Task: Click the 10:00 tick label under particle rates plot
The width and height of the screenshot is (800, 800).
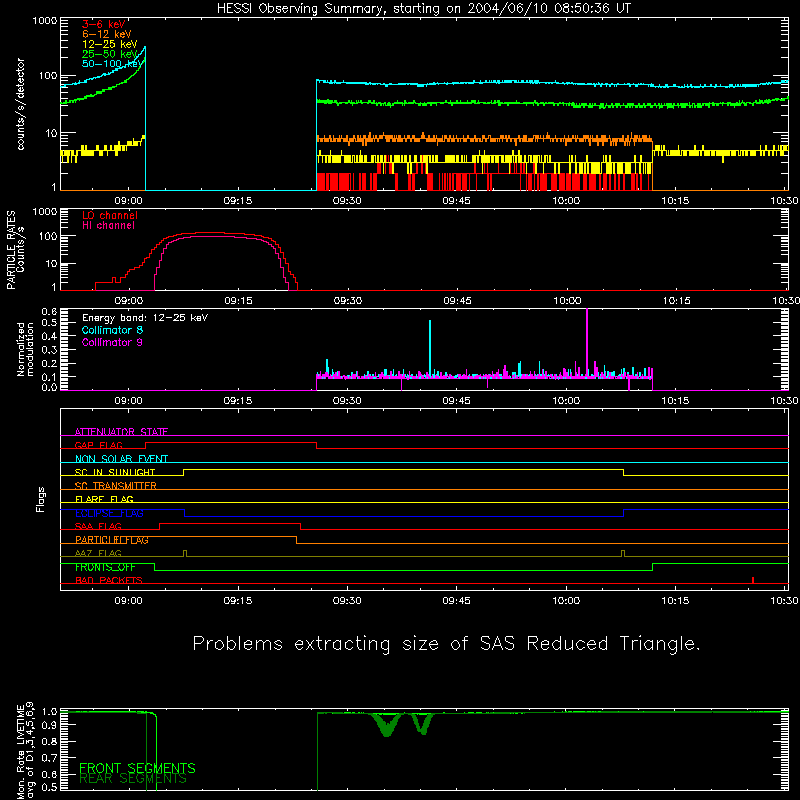Action: (x=567, y=301)
